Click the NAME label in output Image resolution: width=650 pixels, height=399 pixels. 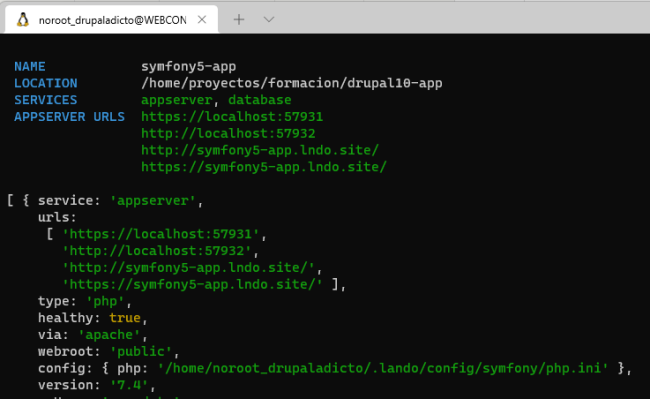[x=30, y=67]
